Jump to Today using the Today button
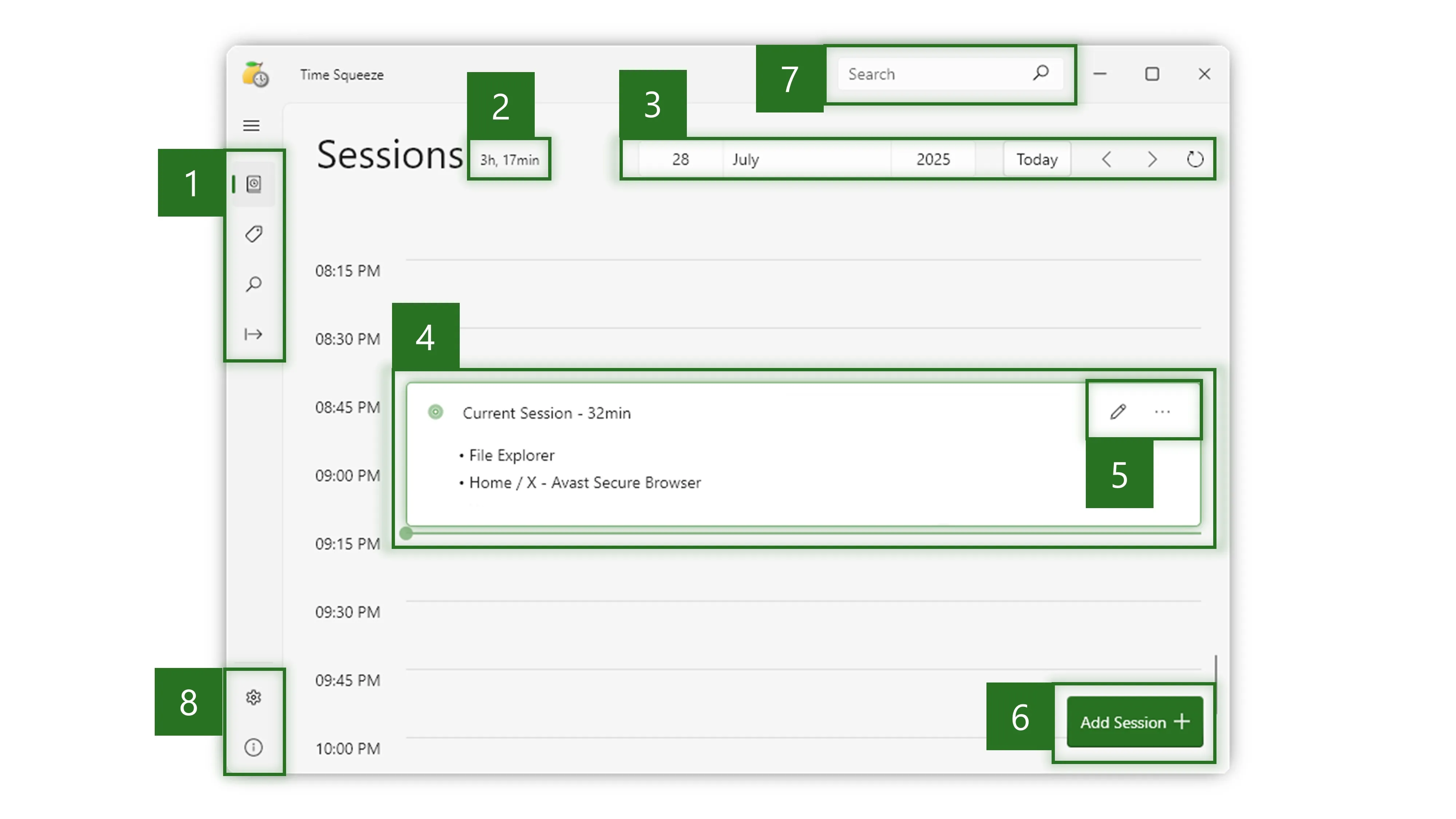The width and height of the screenshot is (1456, 819). coord(1037,159)
